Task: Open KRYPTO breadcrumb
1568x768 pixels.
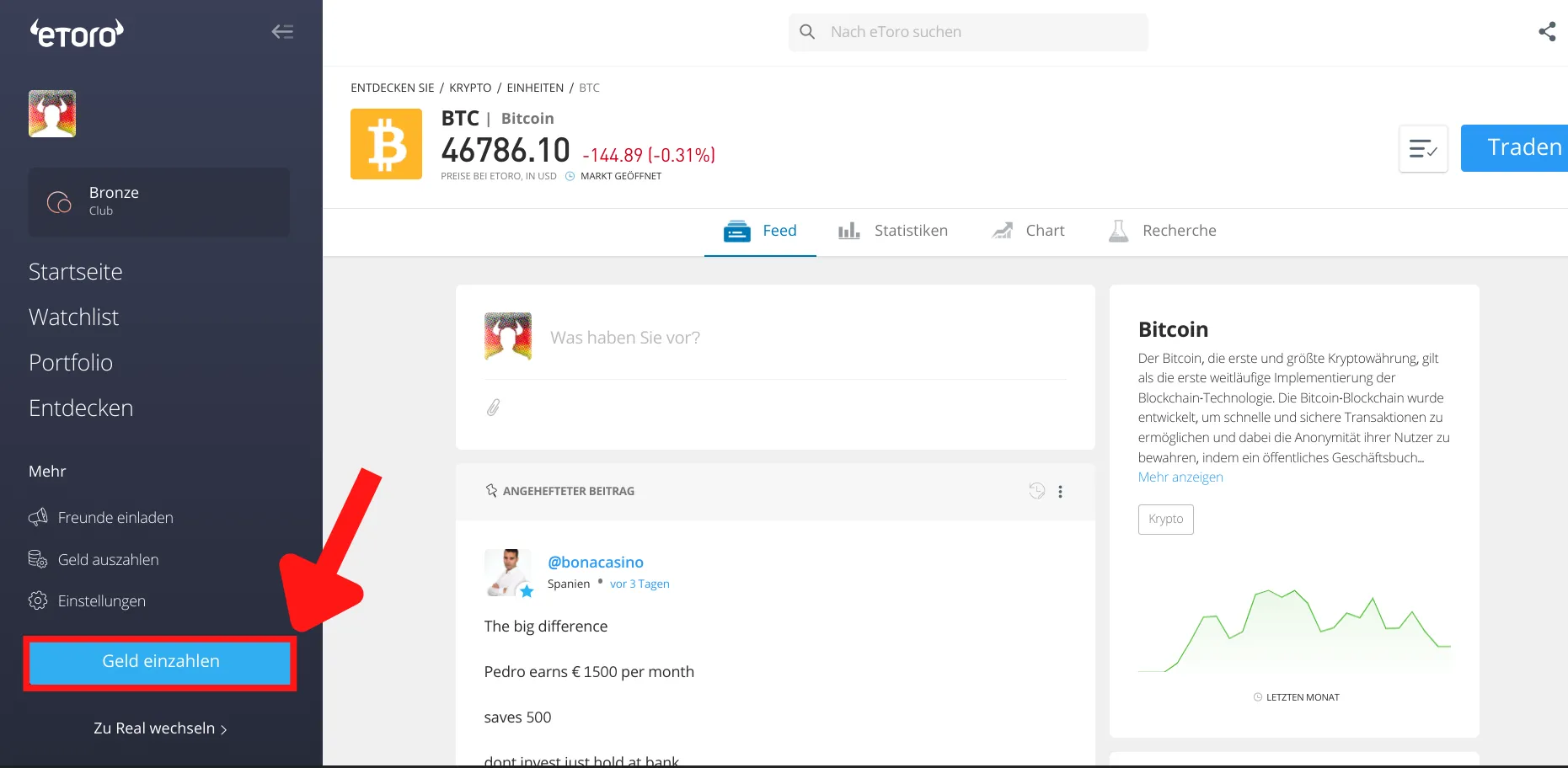Action: (x=470, y=88)
